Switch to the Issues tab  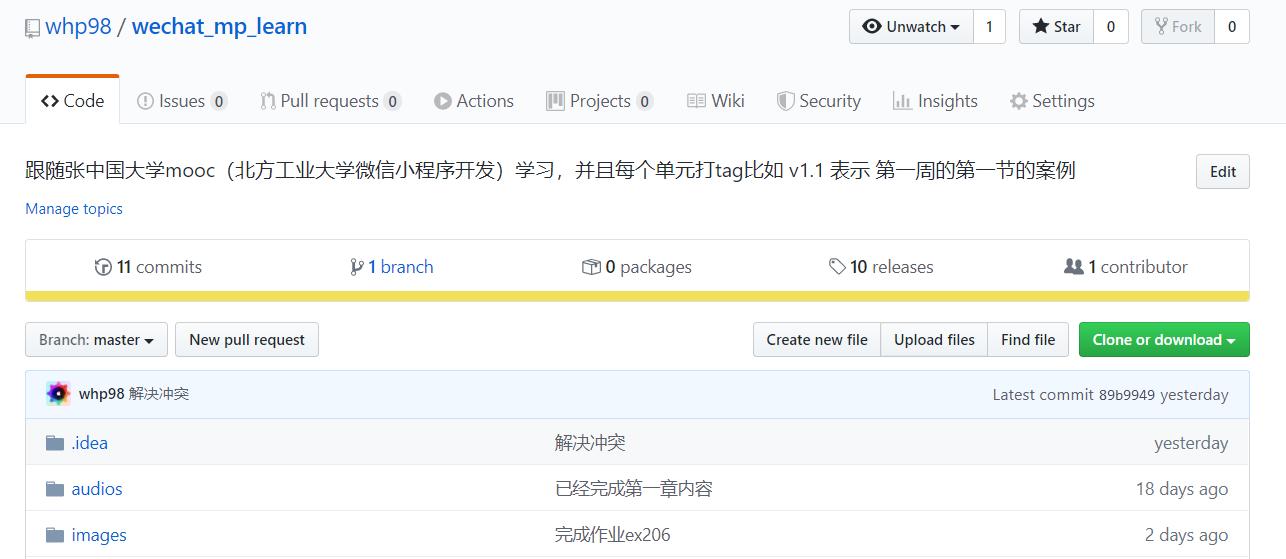coord(182,101)
